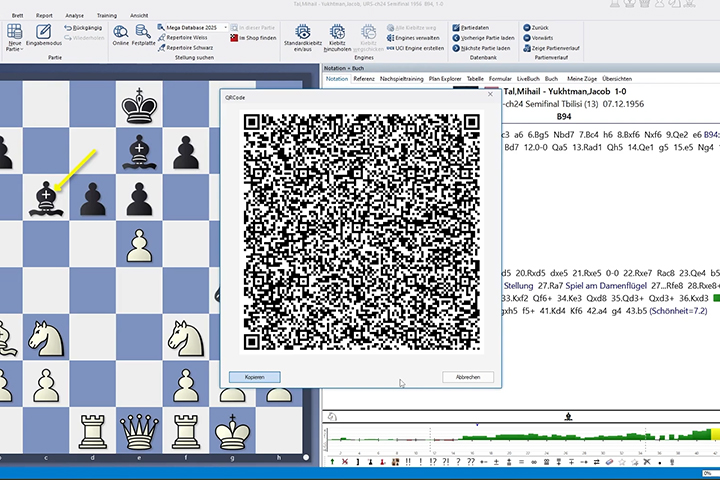Click move 43.b5 in the notation
The height and width of the screenshot is (480, 720).
coord(636,311)
